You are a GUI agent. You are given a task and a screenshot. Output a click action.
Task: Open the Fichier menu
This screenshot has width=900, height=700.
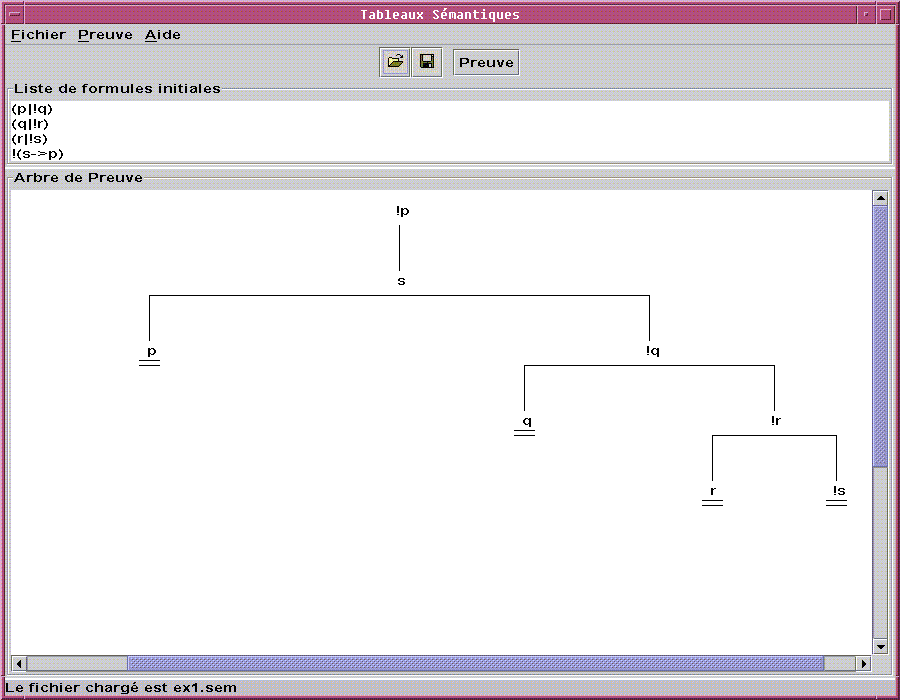coord(38,35)
